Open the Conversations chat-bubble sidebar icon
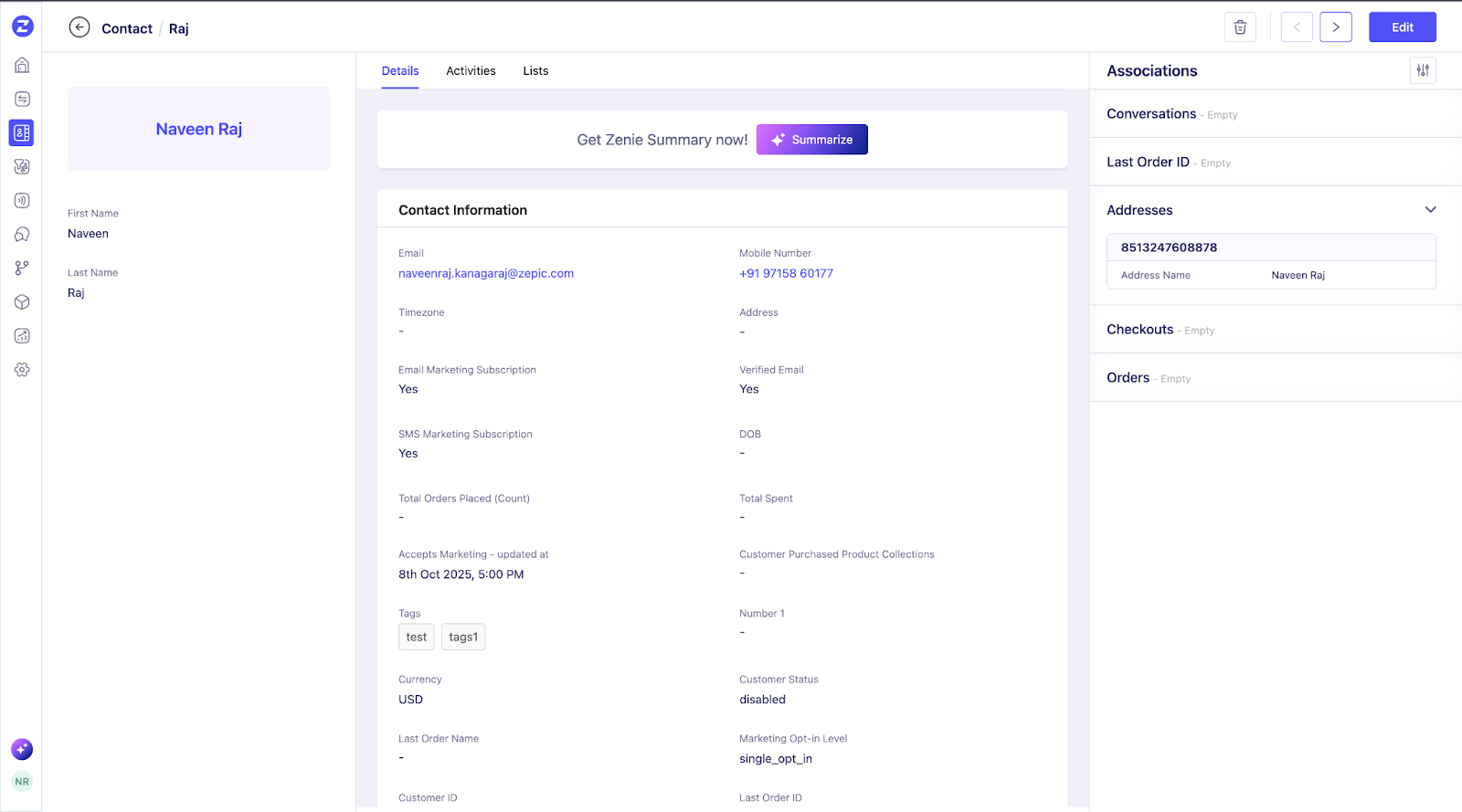 click(22, 235)
